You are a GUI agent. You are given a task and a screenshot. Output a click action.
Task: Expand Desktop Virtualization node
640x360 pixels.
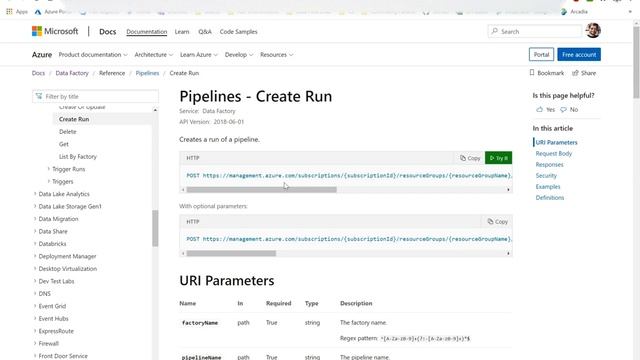pos(35,269)
